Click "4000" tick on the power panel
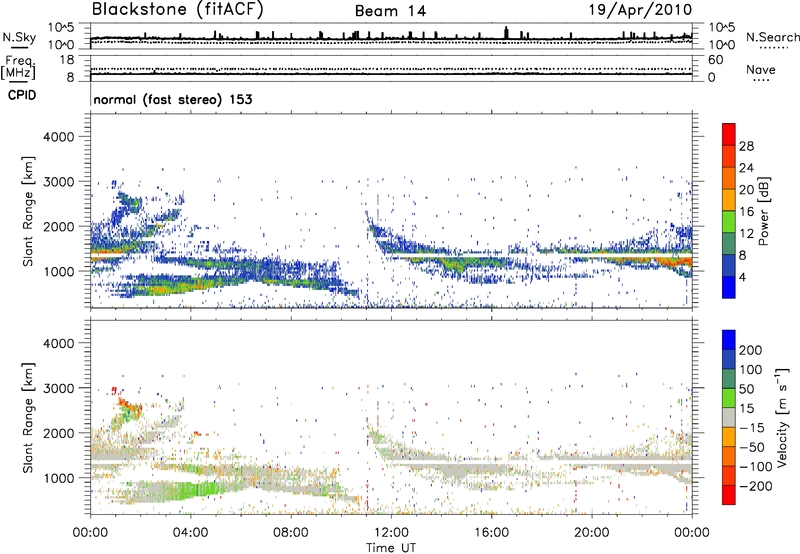 pyautogui.click(x=58, y=137)
